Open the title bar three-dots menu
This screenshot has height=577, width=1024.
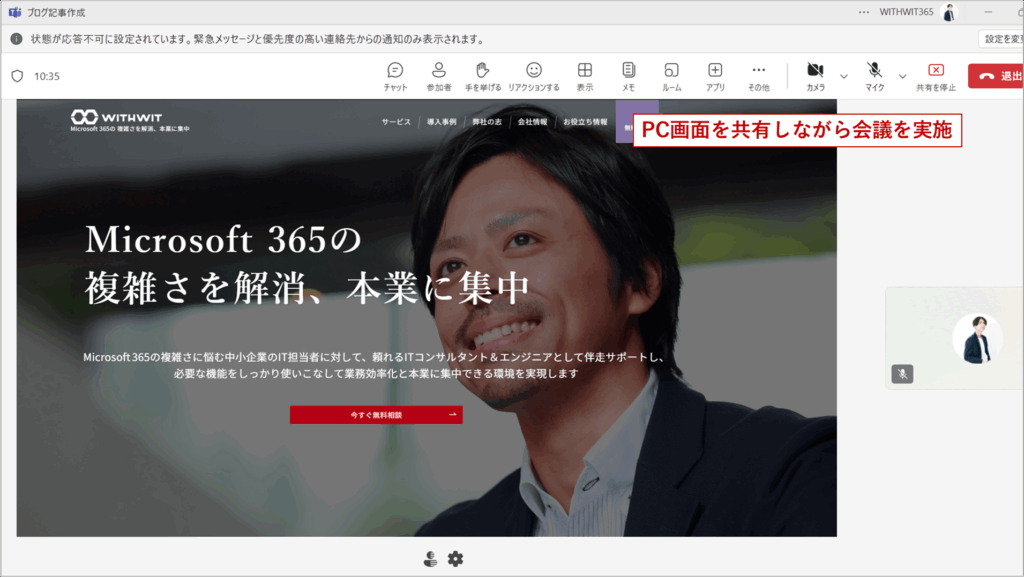864,12
